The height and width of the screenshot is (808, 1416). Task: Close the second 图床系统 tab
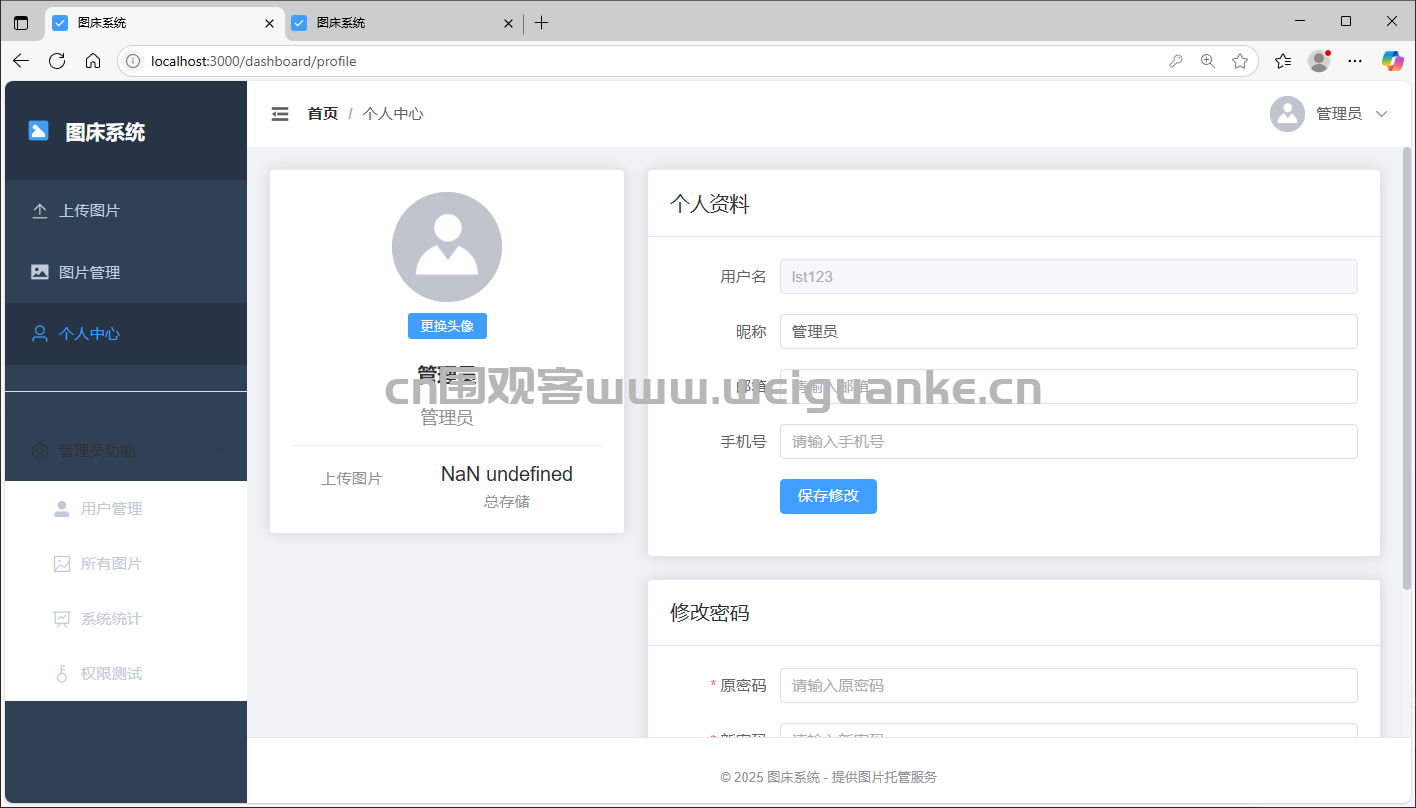(508, 23)
